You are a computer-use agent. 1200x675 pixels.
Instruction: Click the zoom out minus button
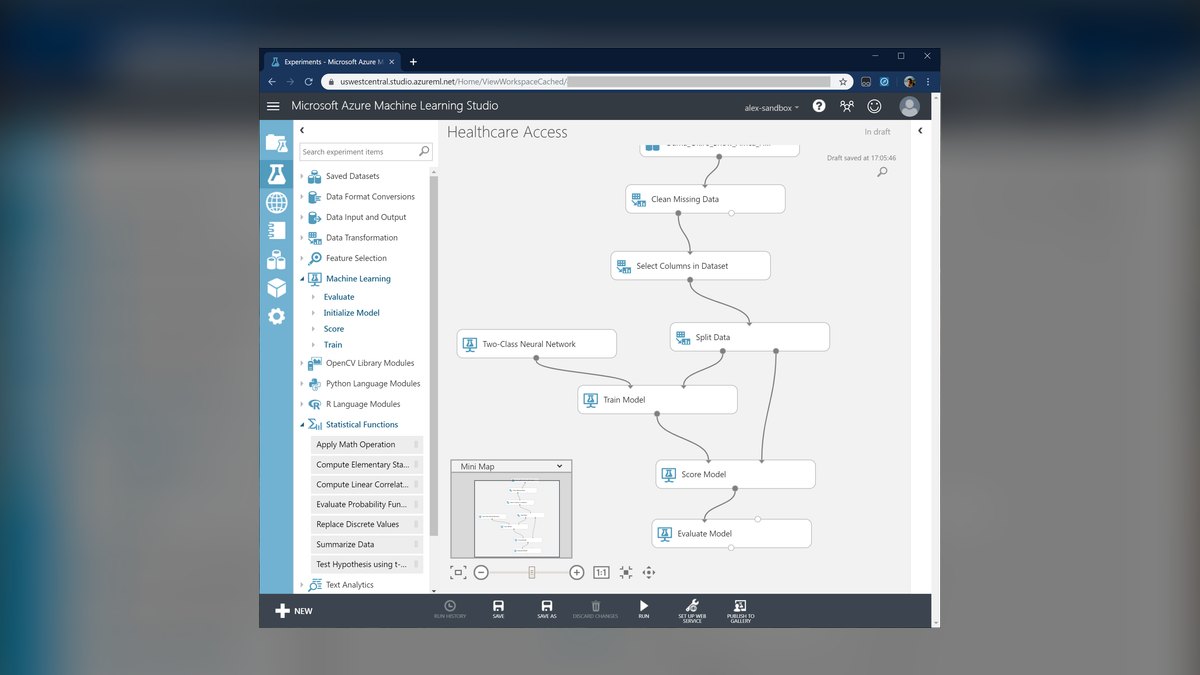[x=481, y=572]
